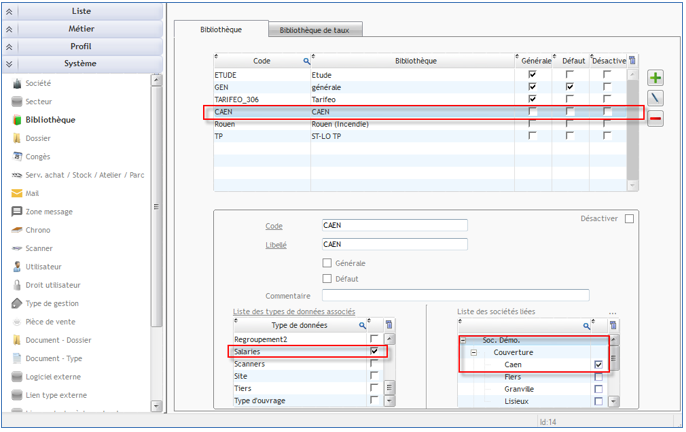Open the Mail item in sidebar
Screen dimensions: 686x432
pyautogui.click(x=31, y=193)
